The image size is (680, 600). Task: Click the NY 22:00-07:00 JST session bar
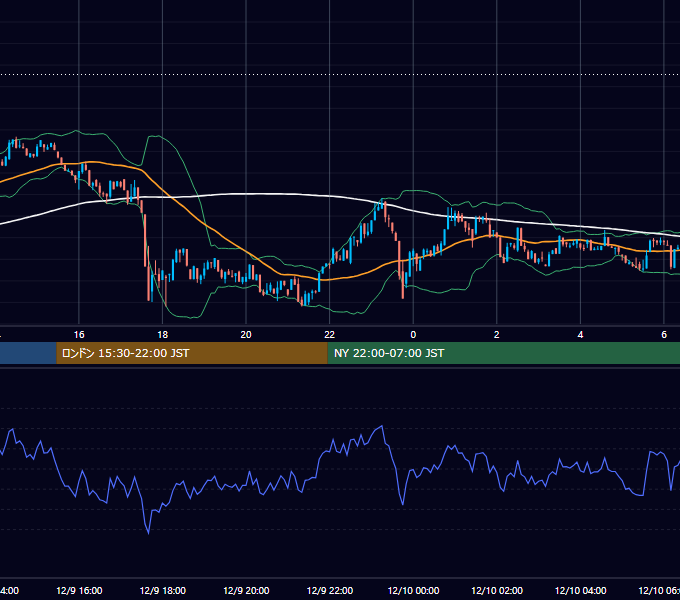click(x=503, y=353)
